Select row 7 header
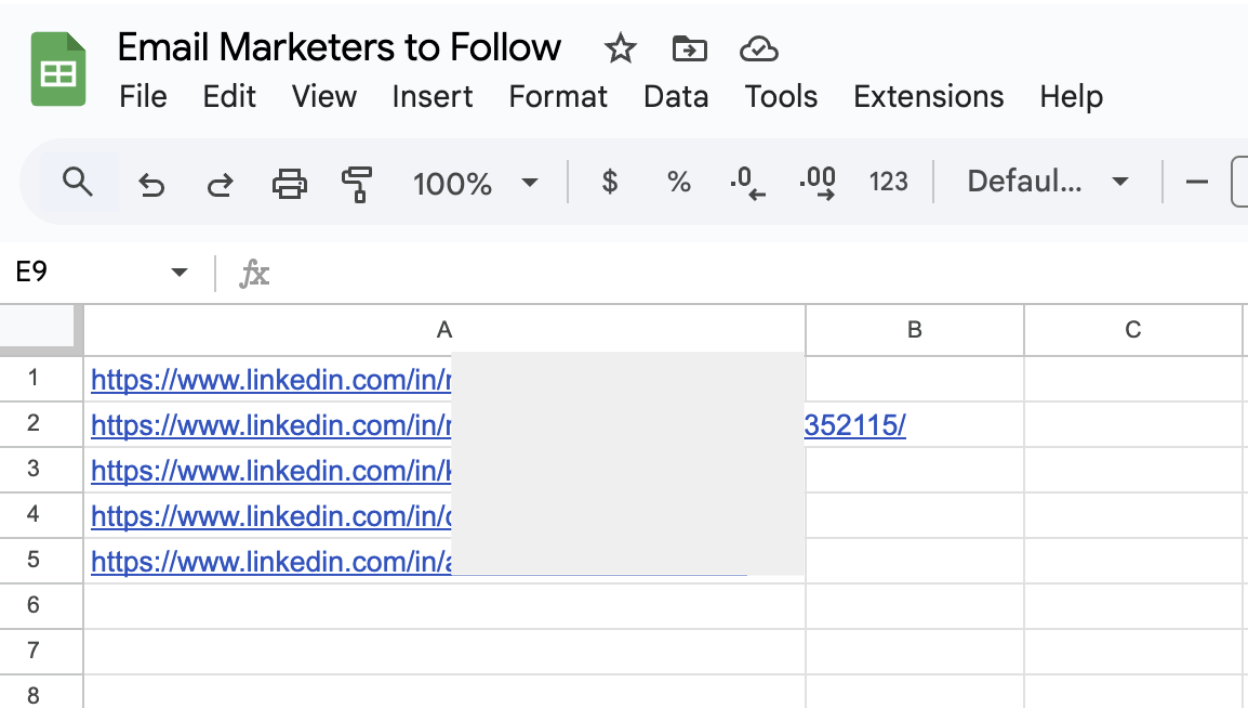The image size is (1250, 718). point(41,651)
